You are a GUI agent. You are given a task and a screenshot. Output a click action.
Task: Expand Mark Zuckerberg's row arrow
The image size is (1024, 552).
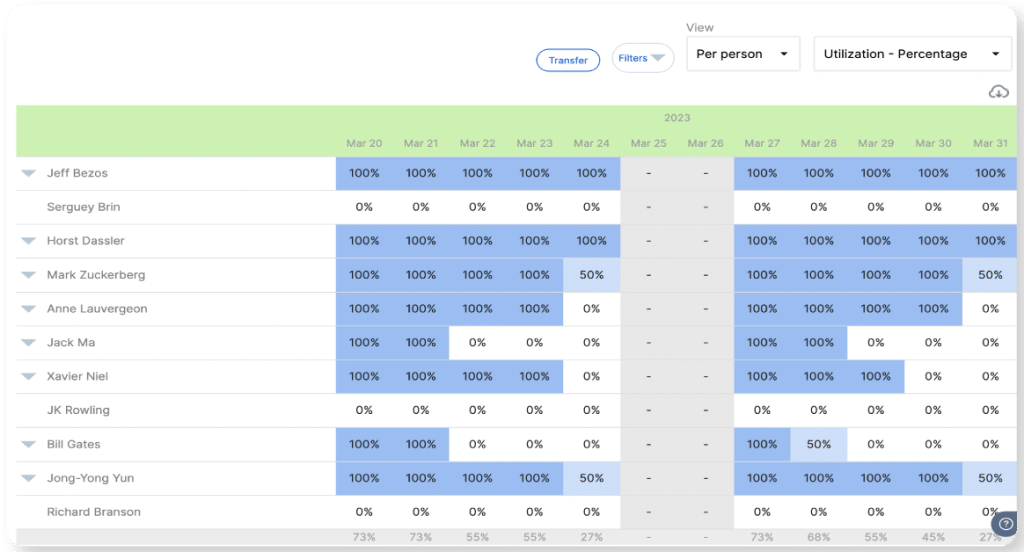[29, 276]
